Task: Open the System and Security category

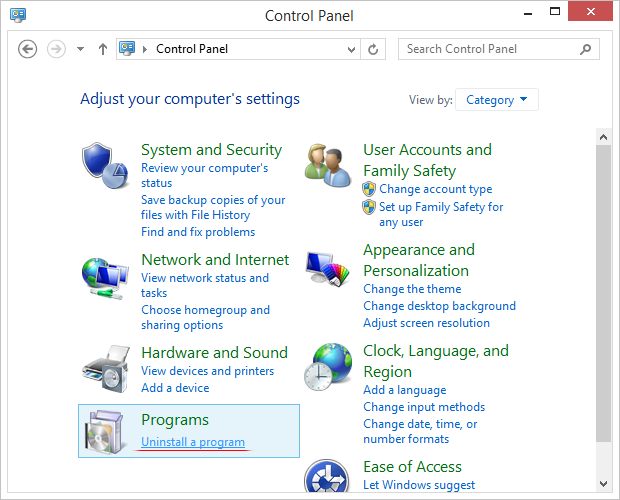Action: 212,150
